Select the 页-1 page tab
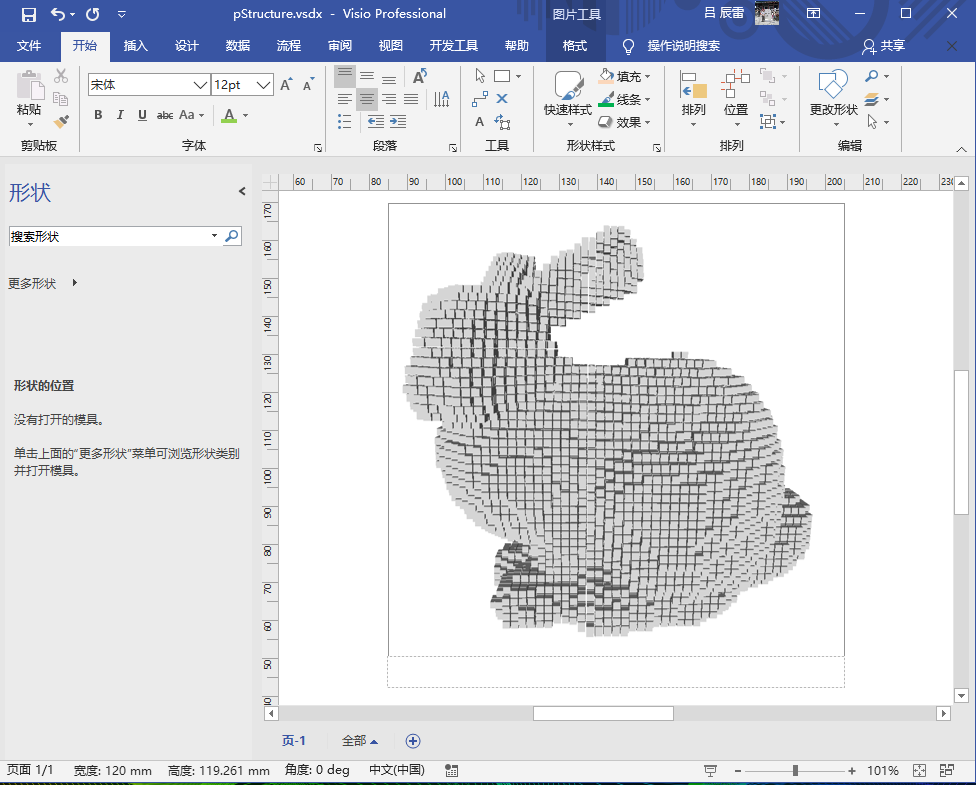976x785 pixels. tap(294, 741)
